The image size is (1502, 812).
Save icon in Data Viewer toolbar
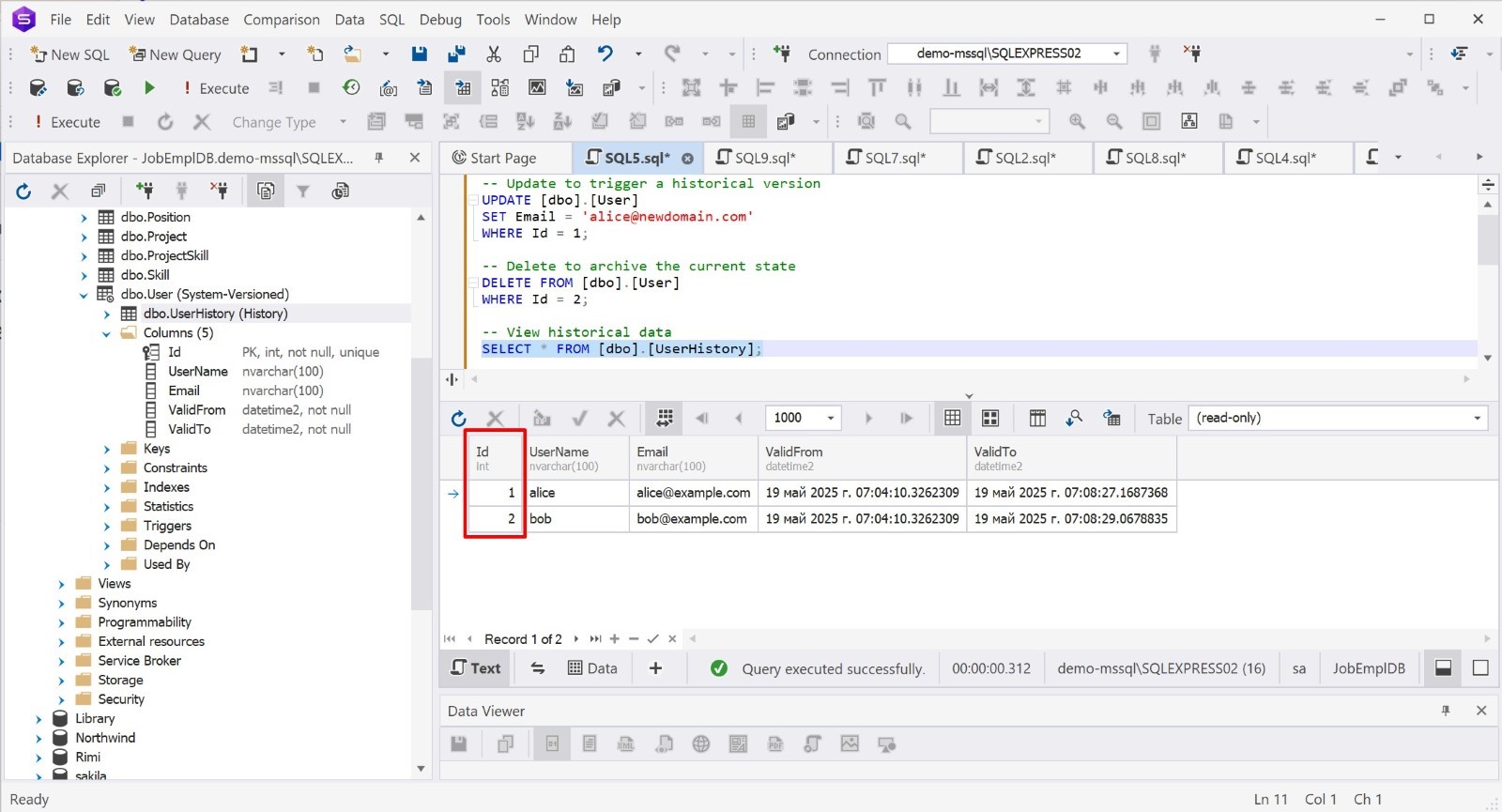(459, 744)
